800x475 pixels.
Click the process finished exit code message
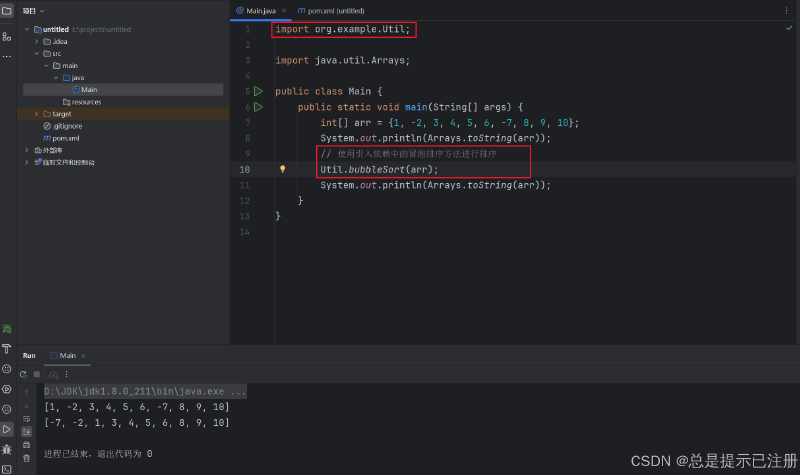click(98, 454)
